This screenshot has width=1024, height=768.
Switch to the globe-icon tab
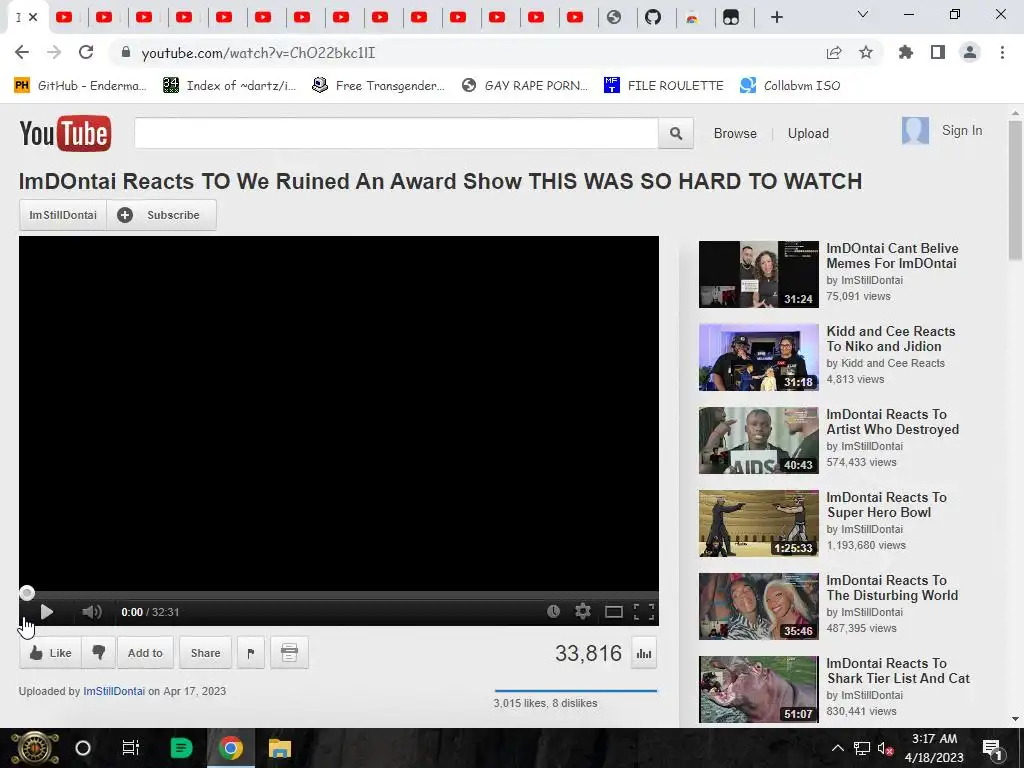coord(614,18)
